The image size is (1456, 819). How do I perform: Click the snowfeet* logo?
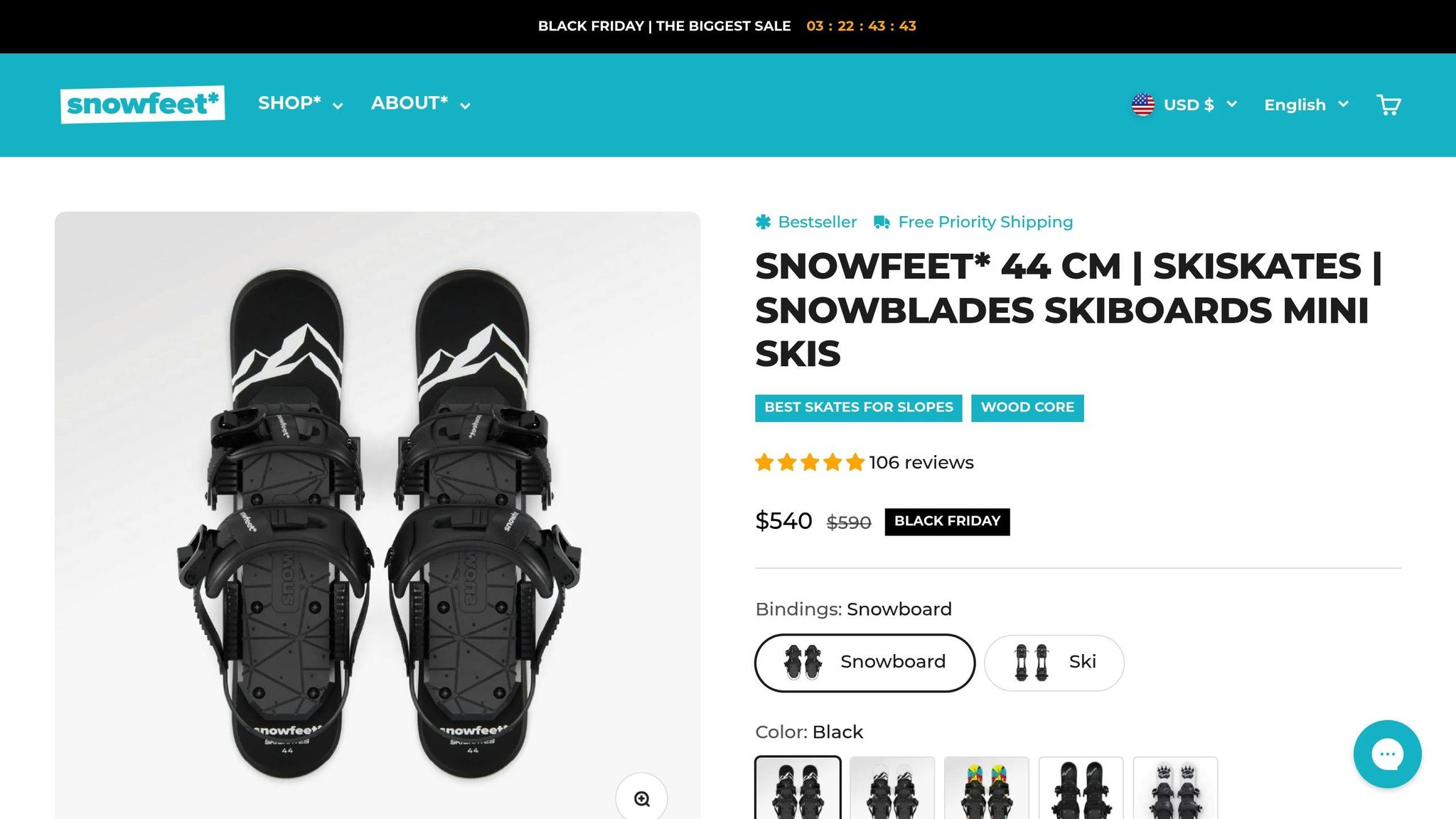(142, 102)
